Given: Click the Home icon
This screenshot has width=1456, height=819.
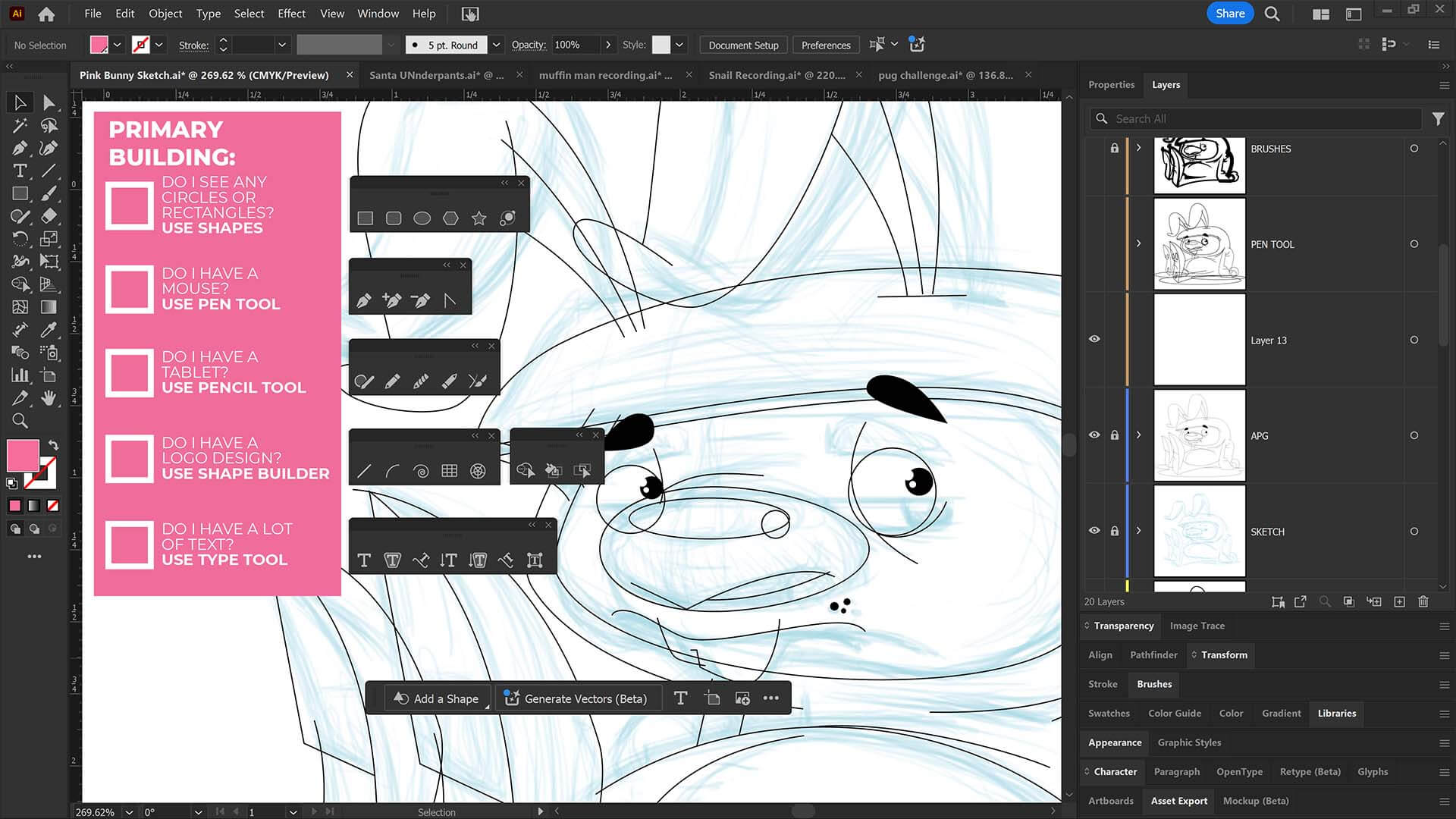Looking at the screenshot, I should click(46, 14).
